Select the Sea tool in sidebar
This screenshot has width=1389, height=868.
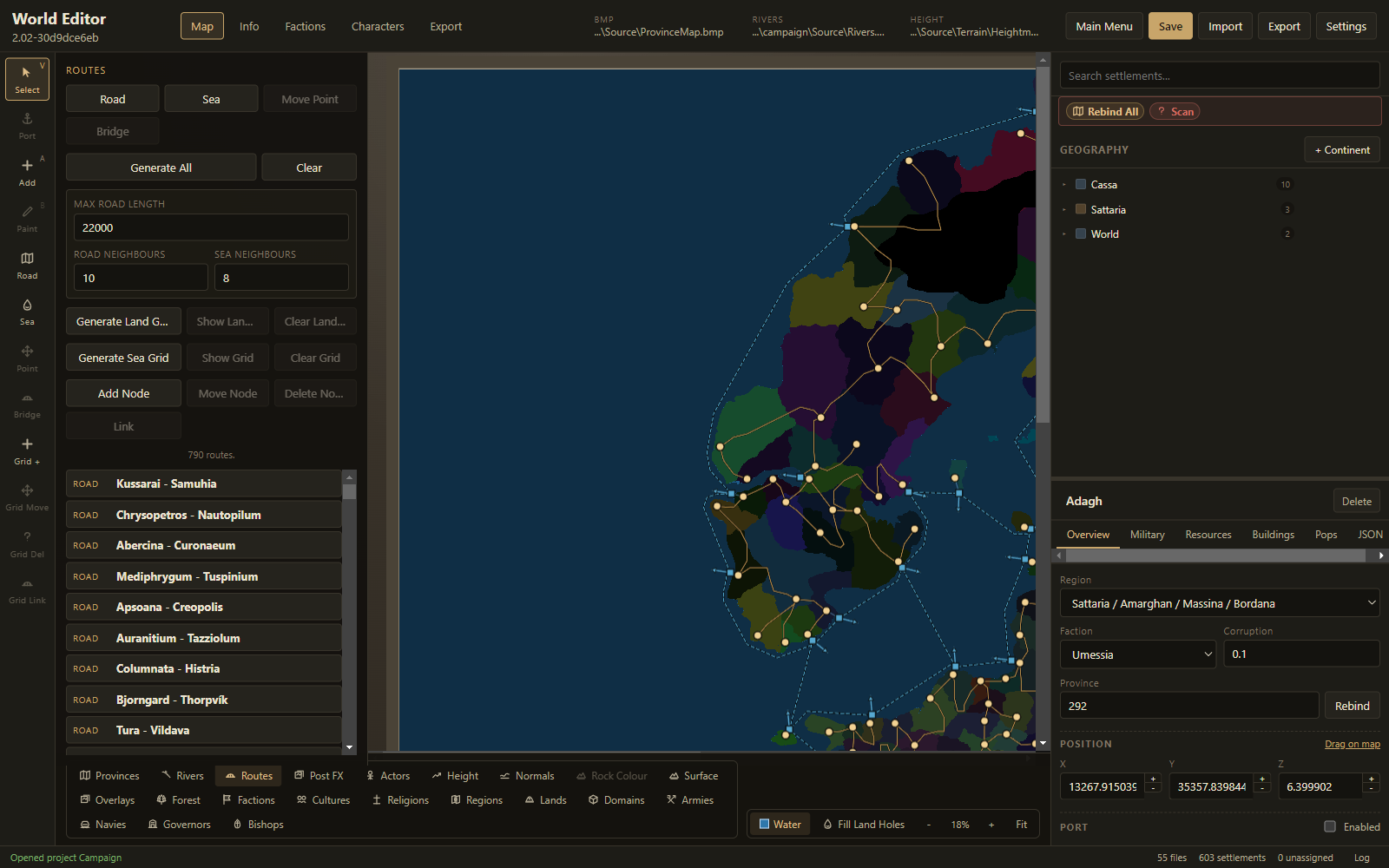coord(27,312)
